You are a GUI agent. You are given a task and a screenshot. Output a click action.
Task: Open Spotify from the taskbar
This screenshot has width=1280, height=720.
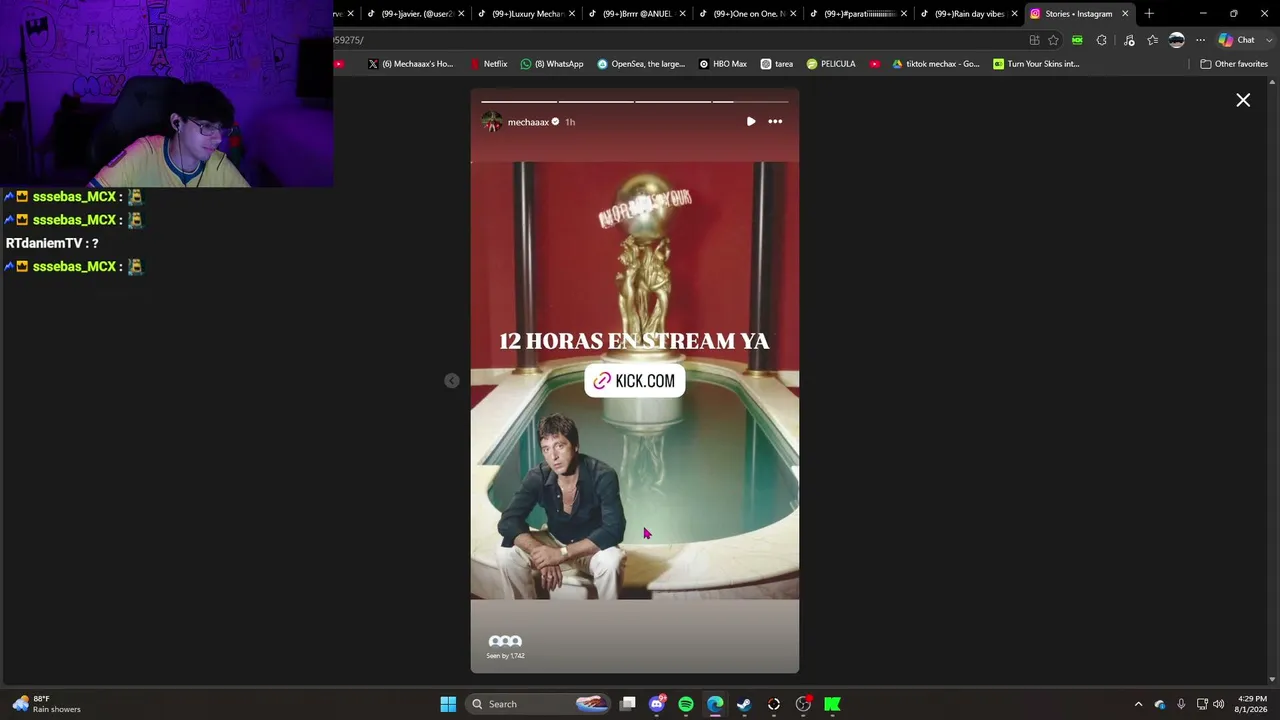686,704
